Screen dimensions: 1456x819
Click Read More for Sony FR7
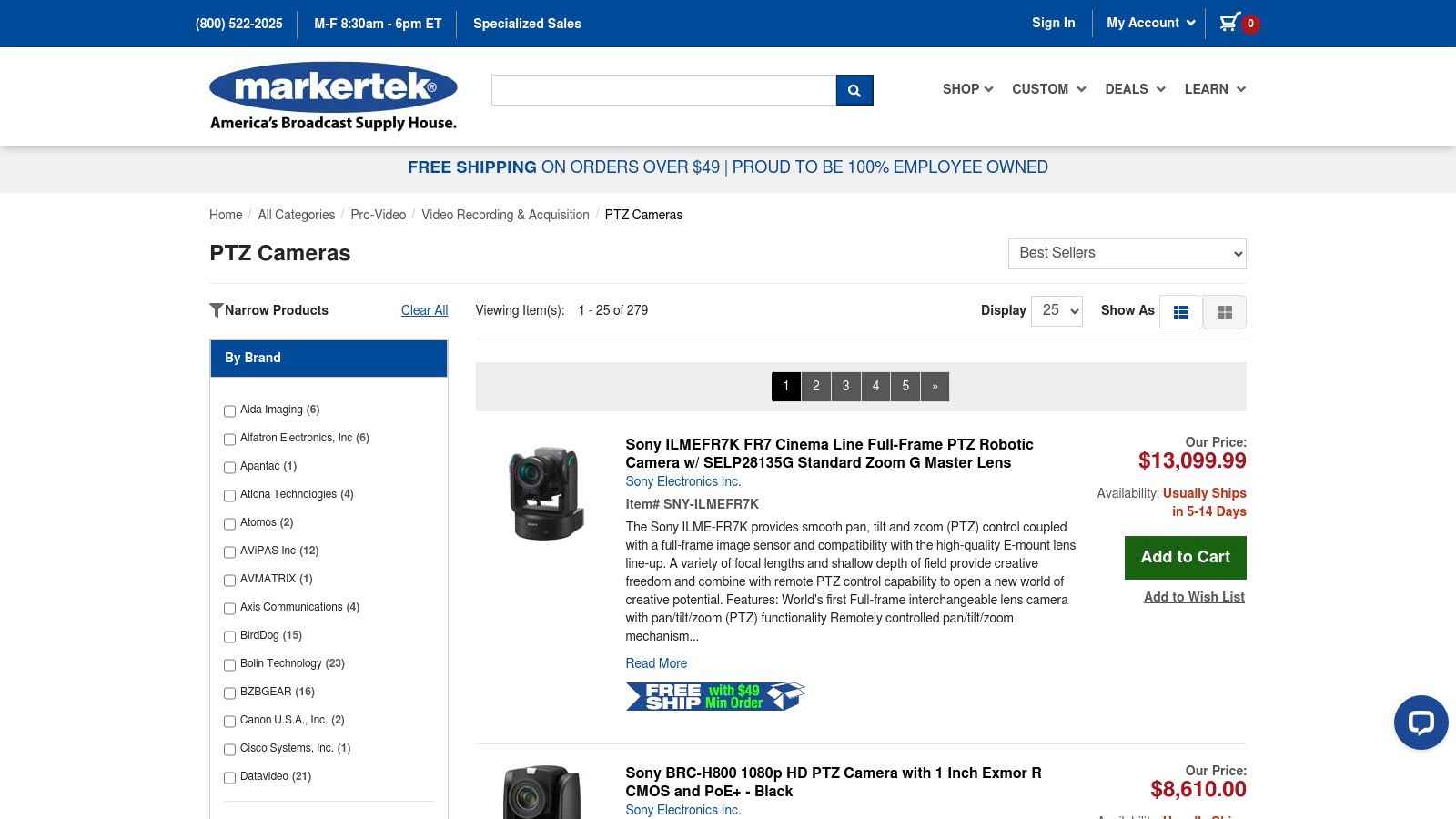click(x=656, y=663)
